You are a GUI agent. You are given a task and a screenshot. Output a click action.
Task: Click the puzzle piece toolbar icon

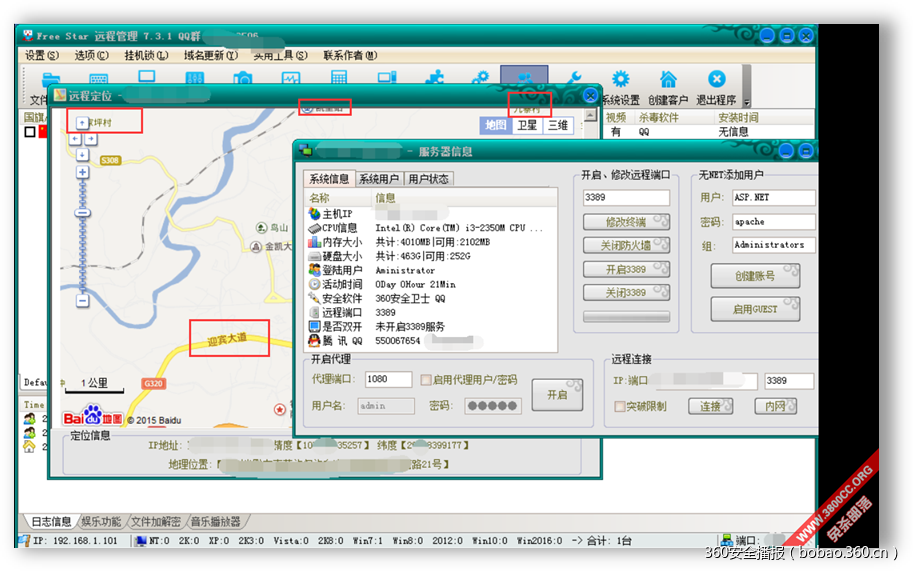point(434,77)
